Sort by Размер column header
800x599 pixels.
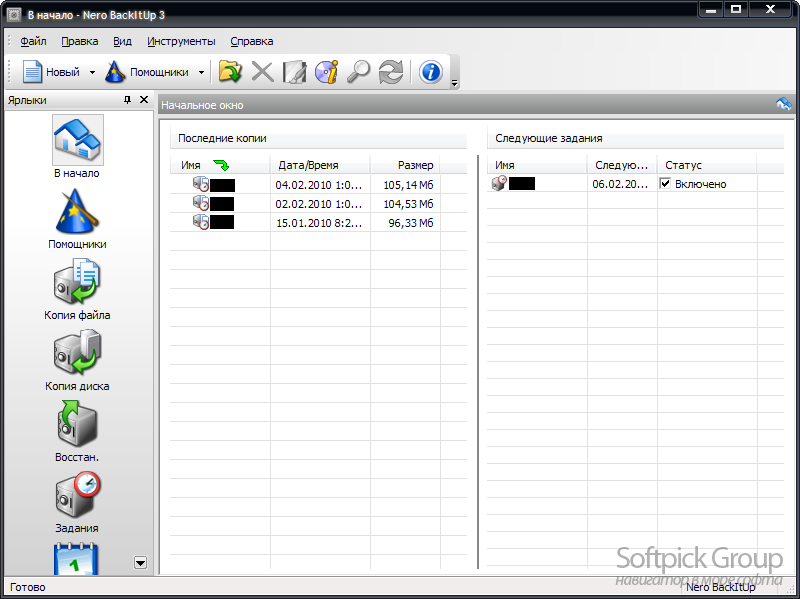click(405, 165)
